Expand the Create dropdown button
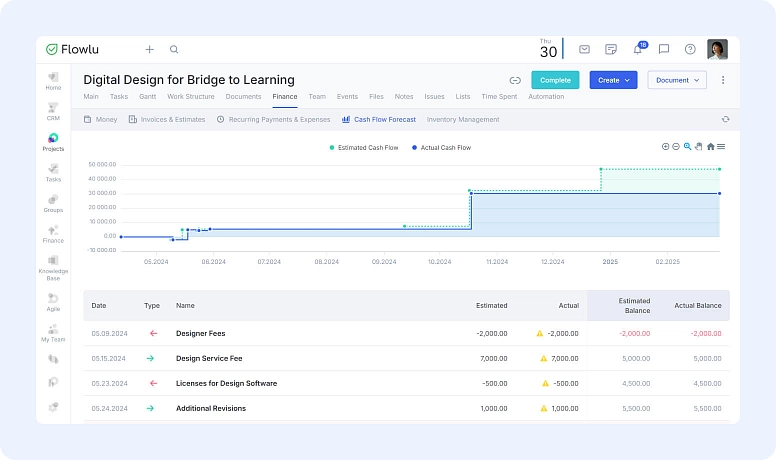Screen dimensions: 776x460 click(613, 80)
